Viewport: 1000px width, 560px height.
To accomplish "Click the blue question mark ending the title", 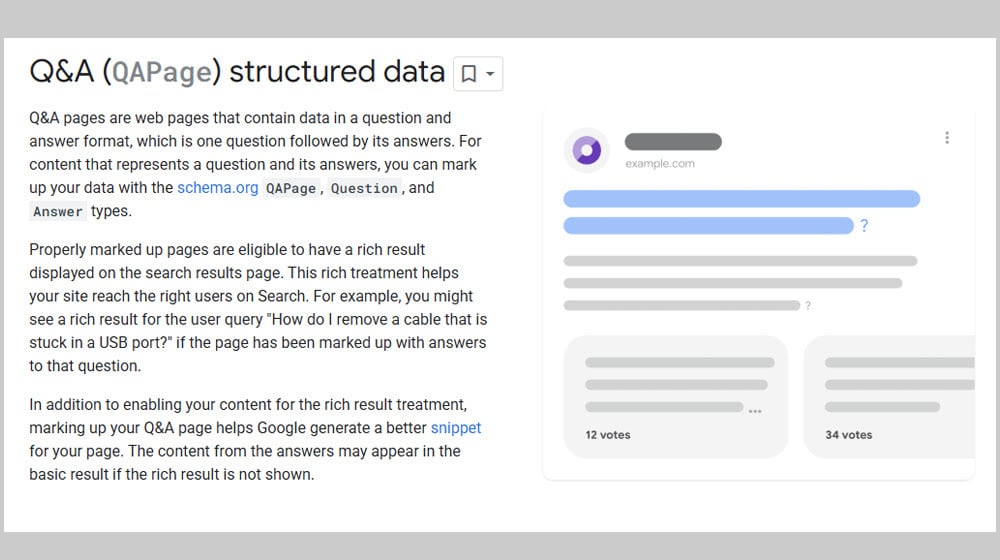I will click(864, 226).
